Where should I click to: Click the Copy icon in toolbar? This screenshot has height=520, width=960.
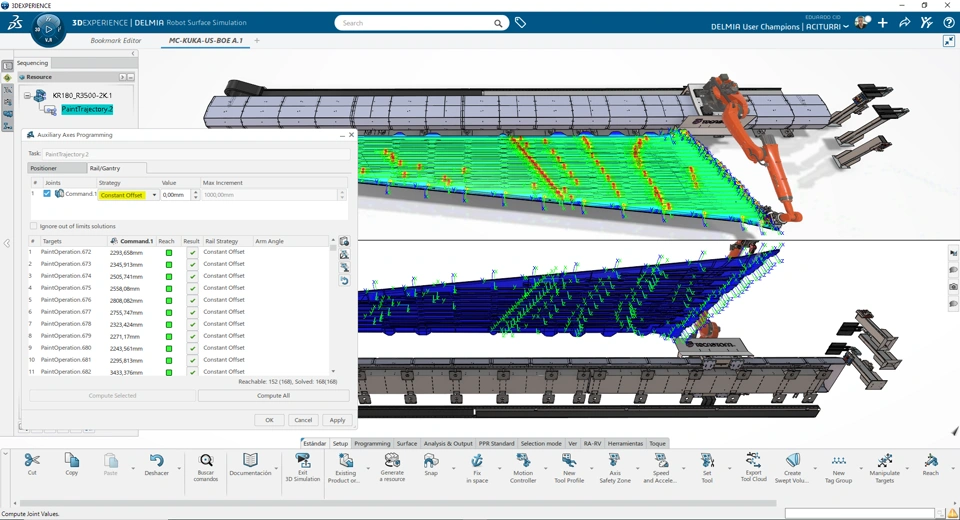coord(72,461)
